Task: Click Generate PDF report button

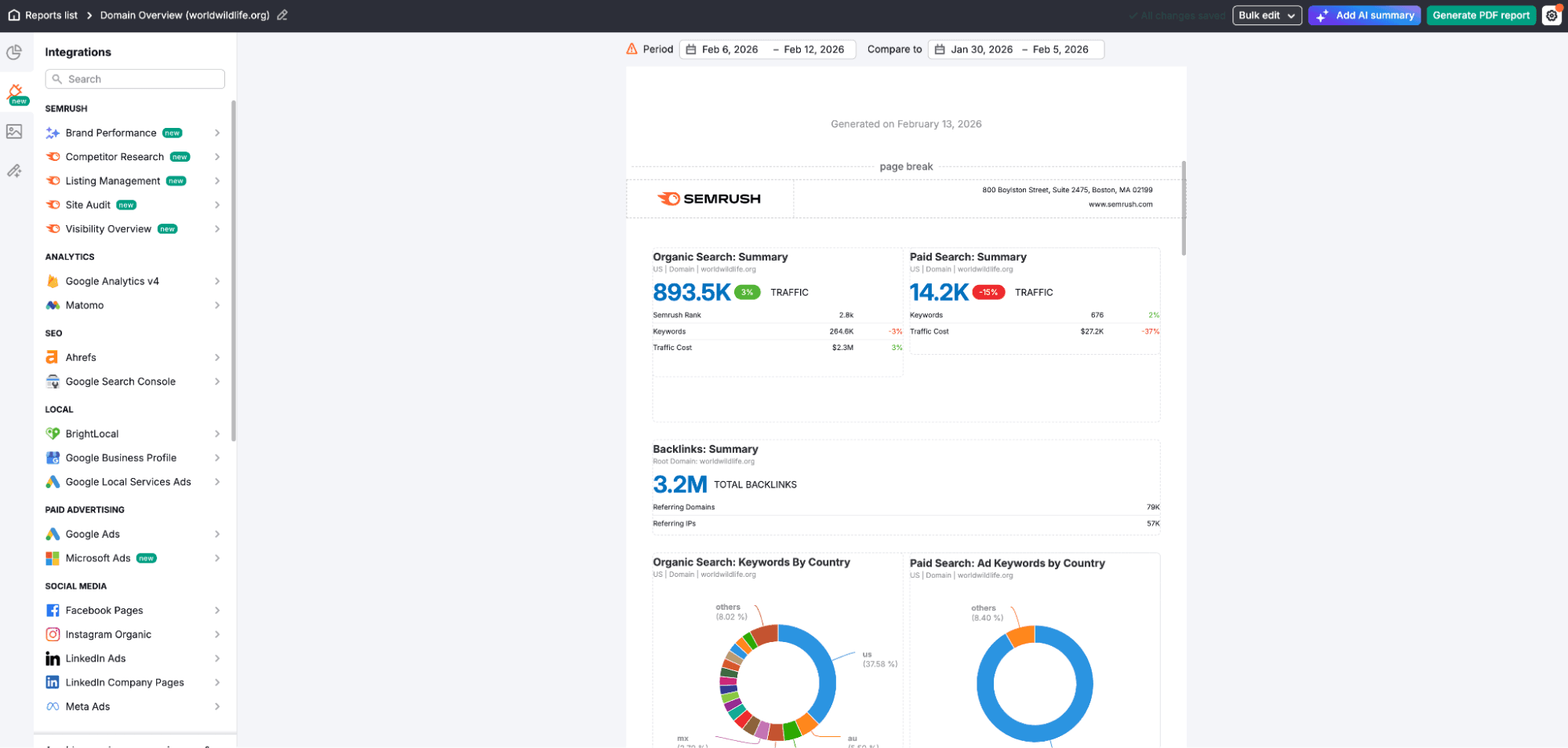Action: point(1481,15)
